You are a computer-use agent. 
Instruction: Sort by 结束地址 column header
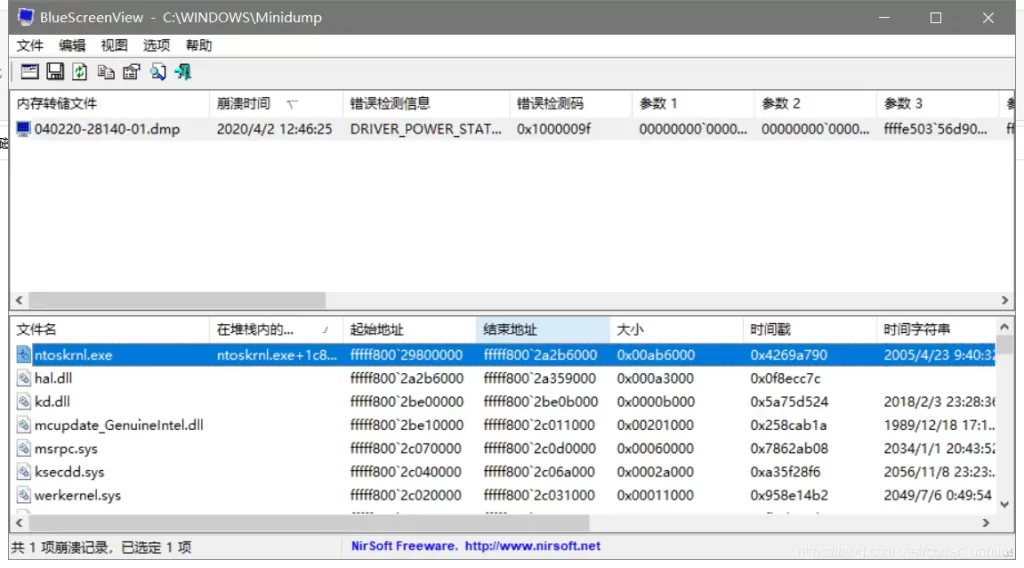(543, 330)
